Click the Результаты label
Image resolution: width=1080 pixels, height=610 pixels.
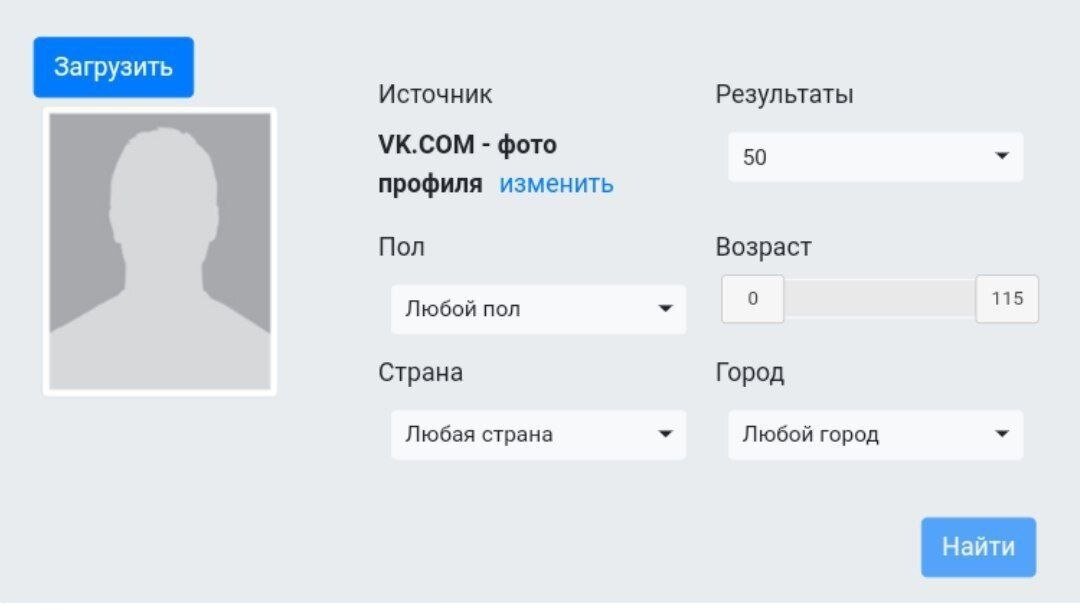[785, 94]
